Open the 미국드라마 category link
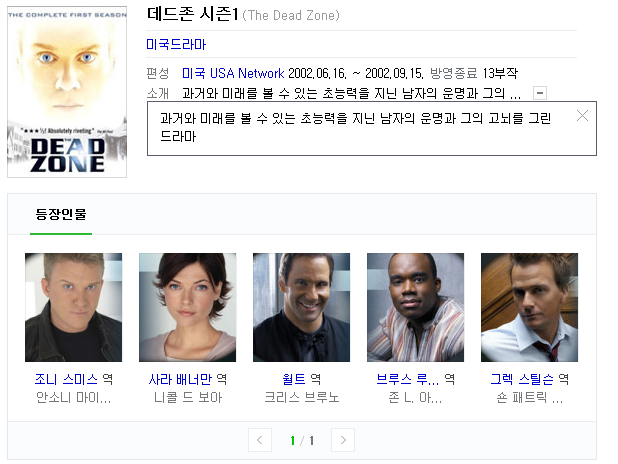The image size is (618, 464). [176, 44]
